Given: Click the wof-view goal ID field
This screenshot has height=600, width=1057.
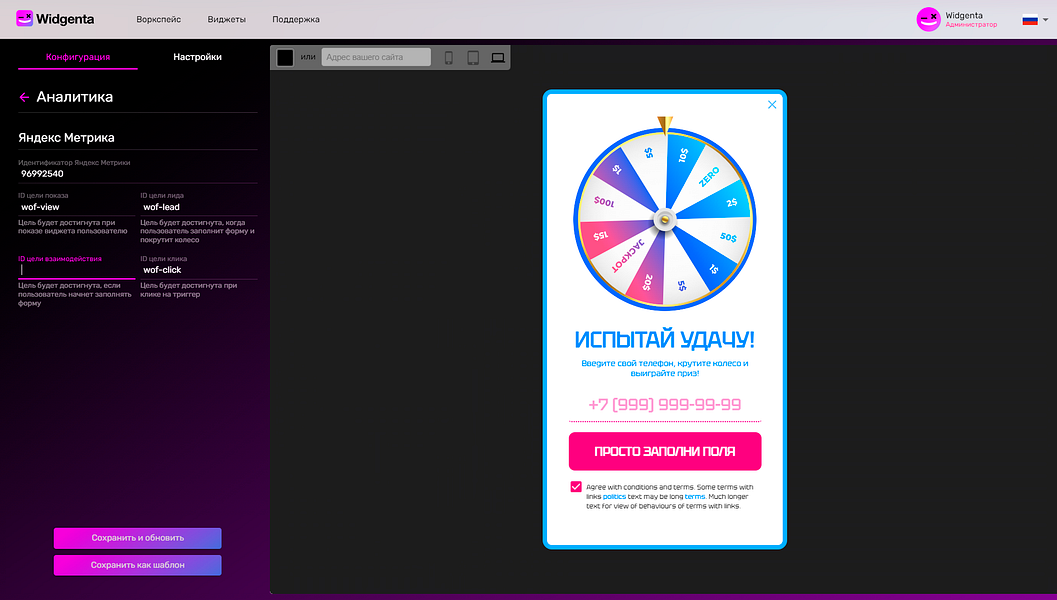Looking at the screenshot, I should coord(76,207).
